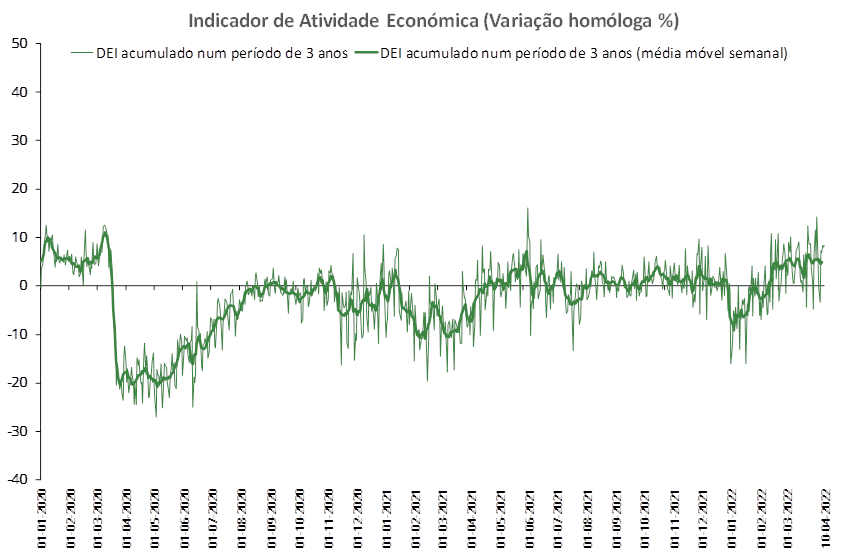Click the thin green legend line swatch
Screen dimensions: 850x560
[x=82, y=53]
